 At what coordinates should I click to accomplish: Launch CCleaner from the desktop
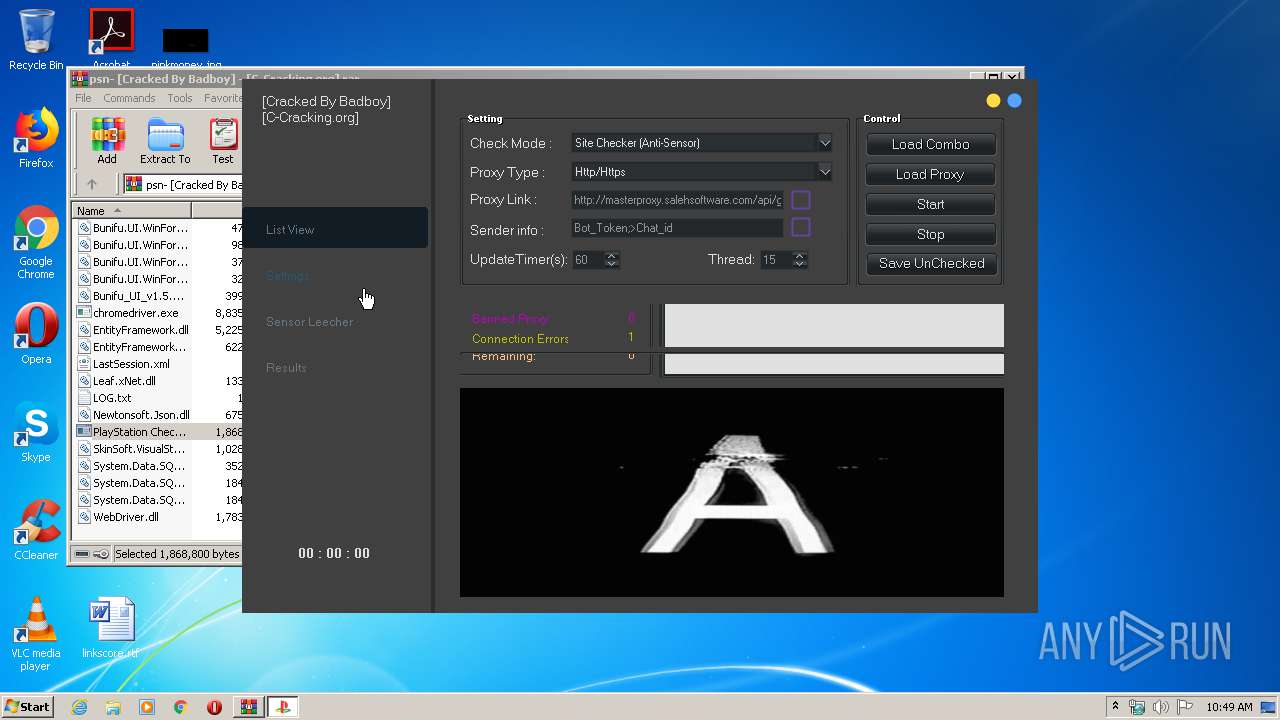pos(36,530)
